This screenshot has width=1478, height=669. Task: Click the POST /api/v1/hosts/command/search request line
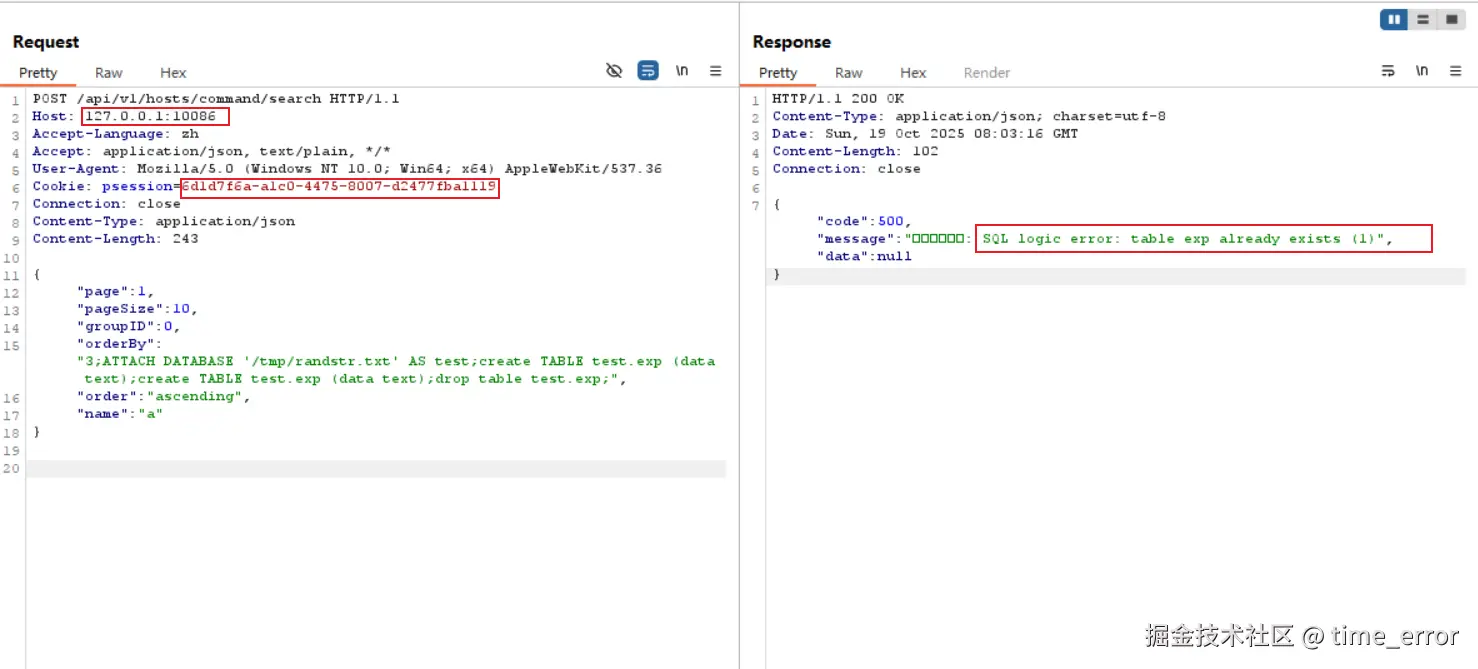click(x=216, y=99)
